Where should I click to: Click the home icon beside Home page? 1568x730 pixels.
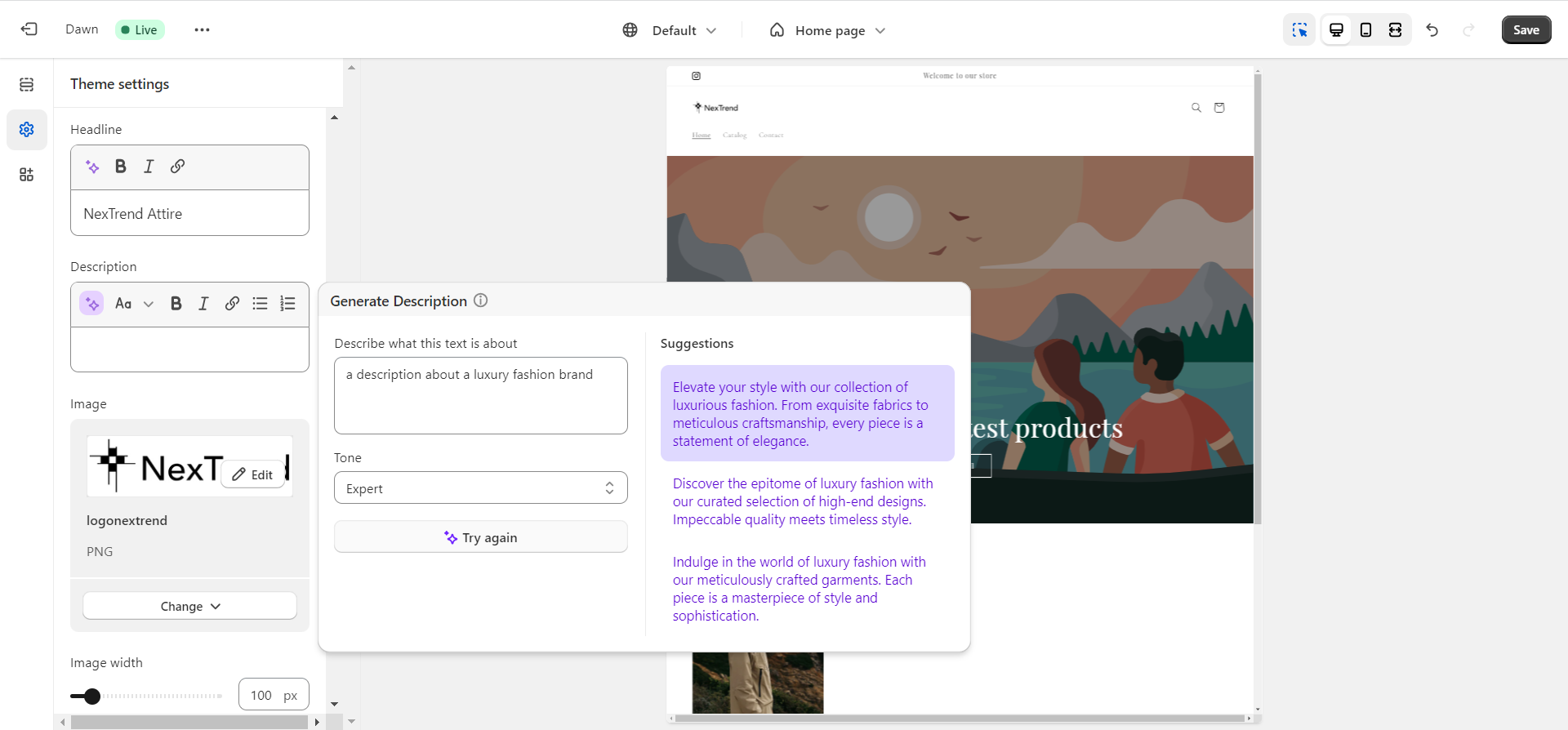click(777, 30)
